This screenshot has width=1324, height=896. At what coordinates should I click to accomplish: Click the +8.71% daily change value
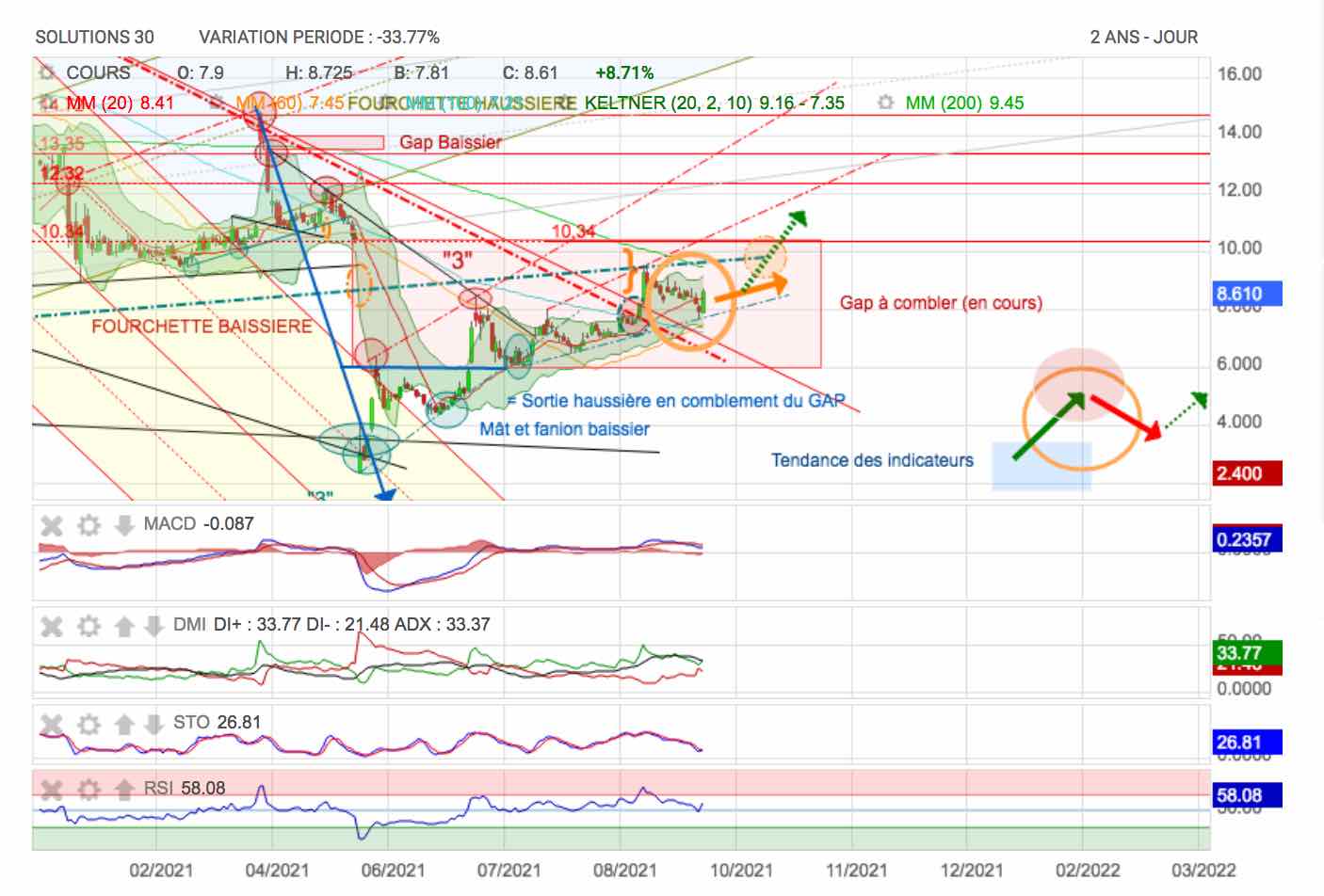click(x=624, y=72)
